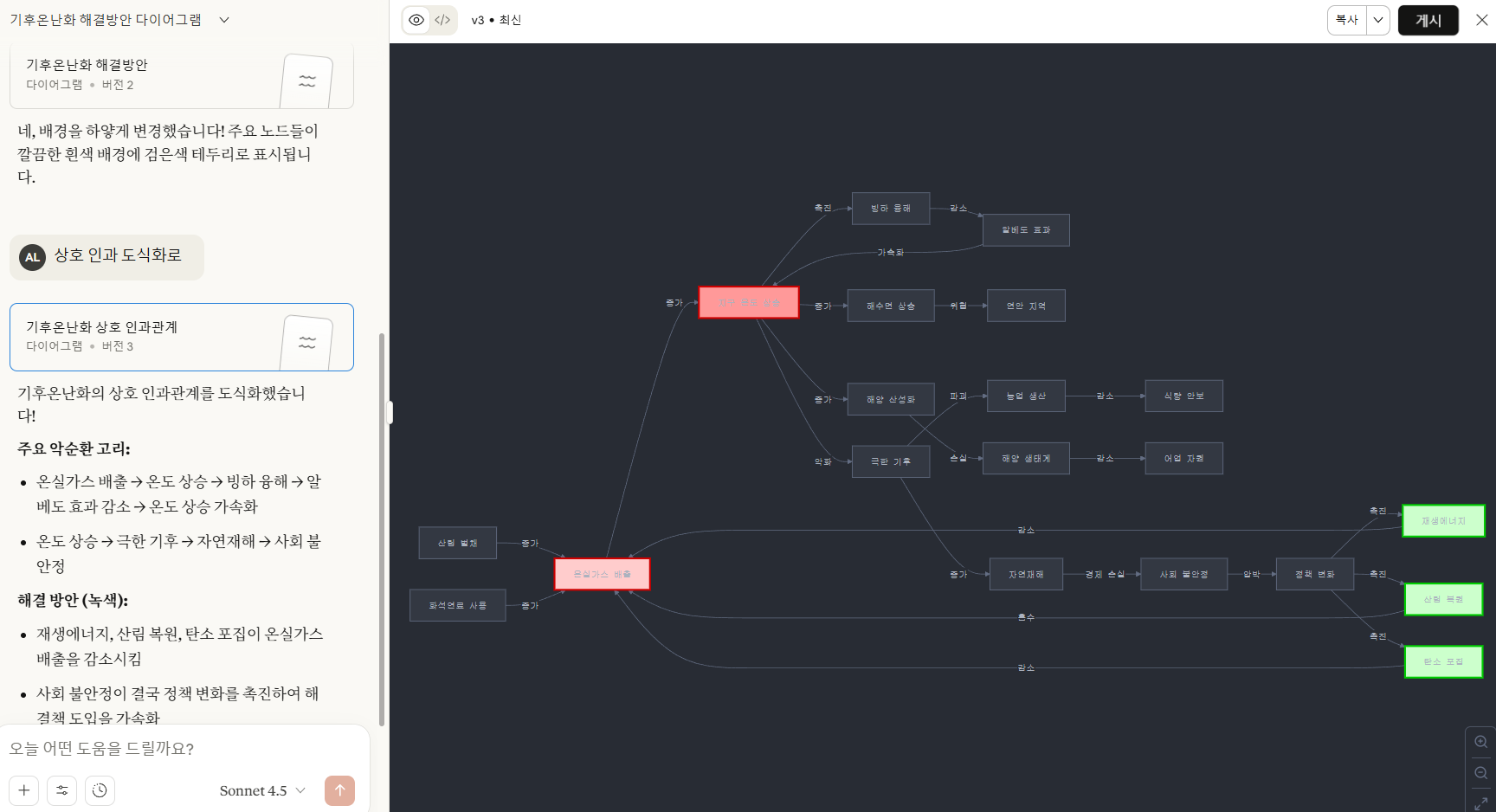Click the zoom in magnifier icon
1496x812 pixels.
[1481, 742]
